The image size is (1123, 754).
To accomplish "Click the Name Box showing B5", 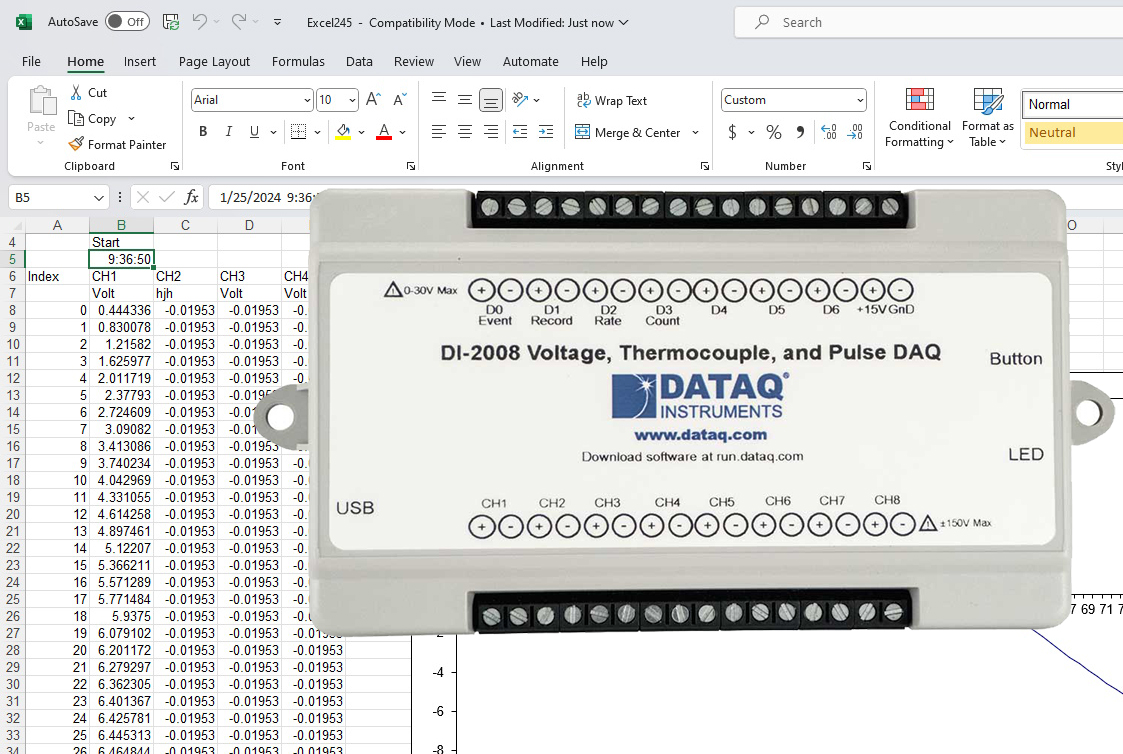I will pos(59,197).
